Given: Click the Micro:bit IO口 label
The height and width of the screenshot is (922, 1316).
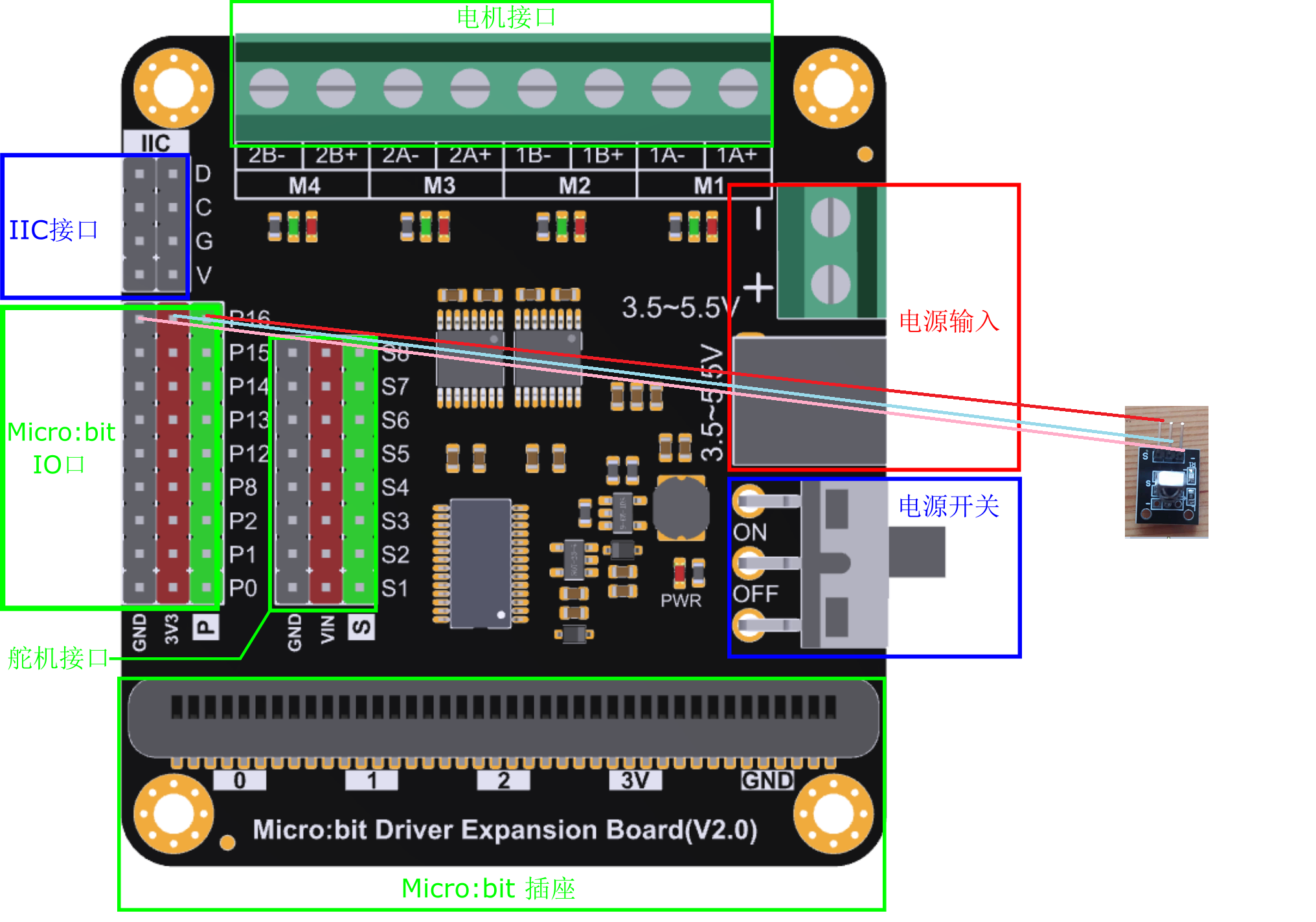Looking at the screenshot, I should click(x=61, y=448).
